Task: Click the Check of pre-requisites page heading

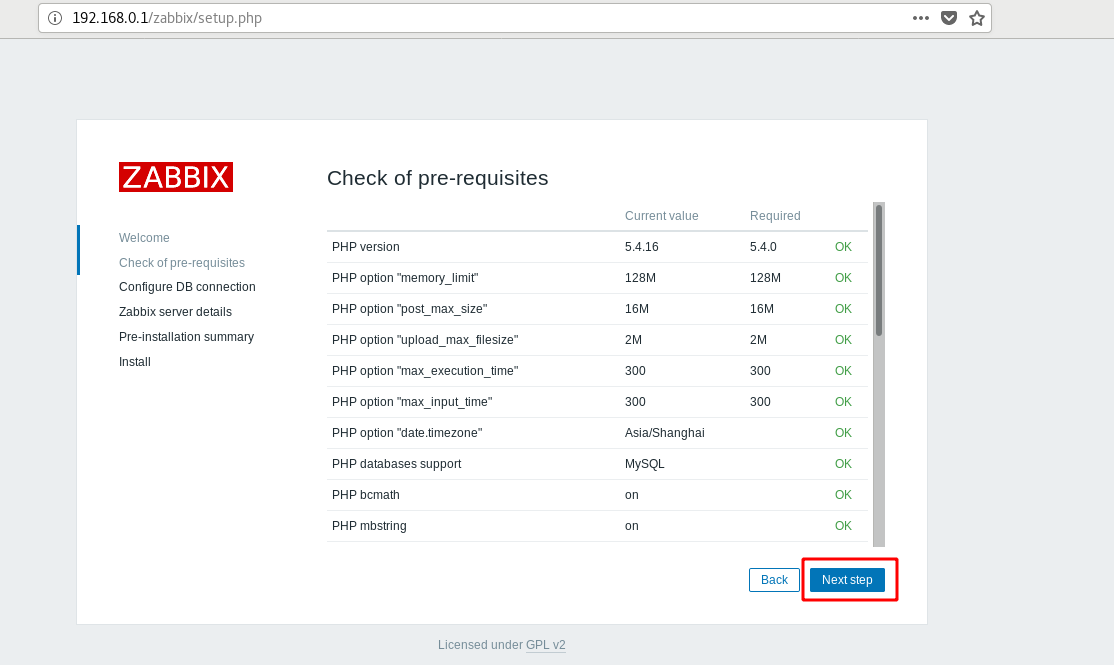Action: pyautogui.click(x=438, y=178)
